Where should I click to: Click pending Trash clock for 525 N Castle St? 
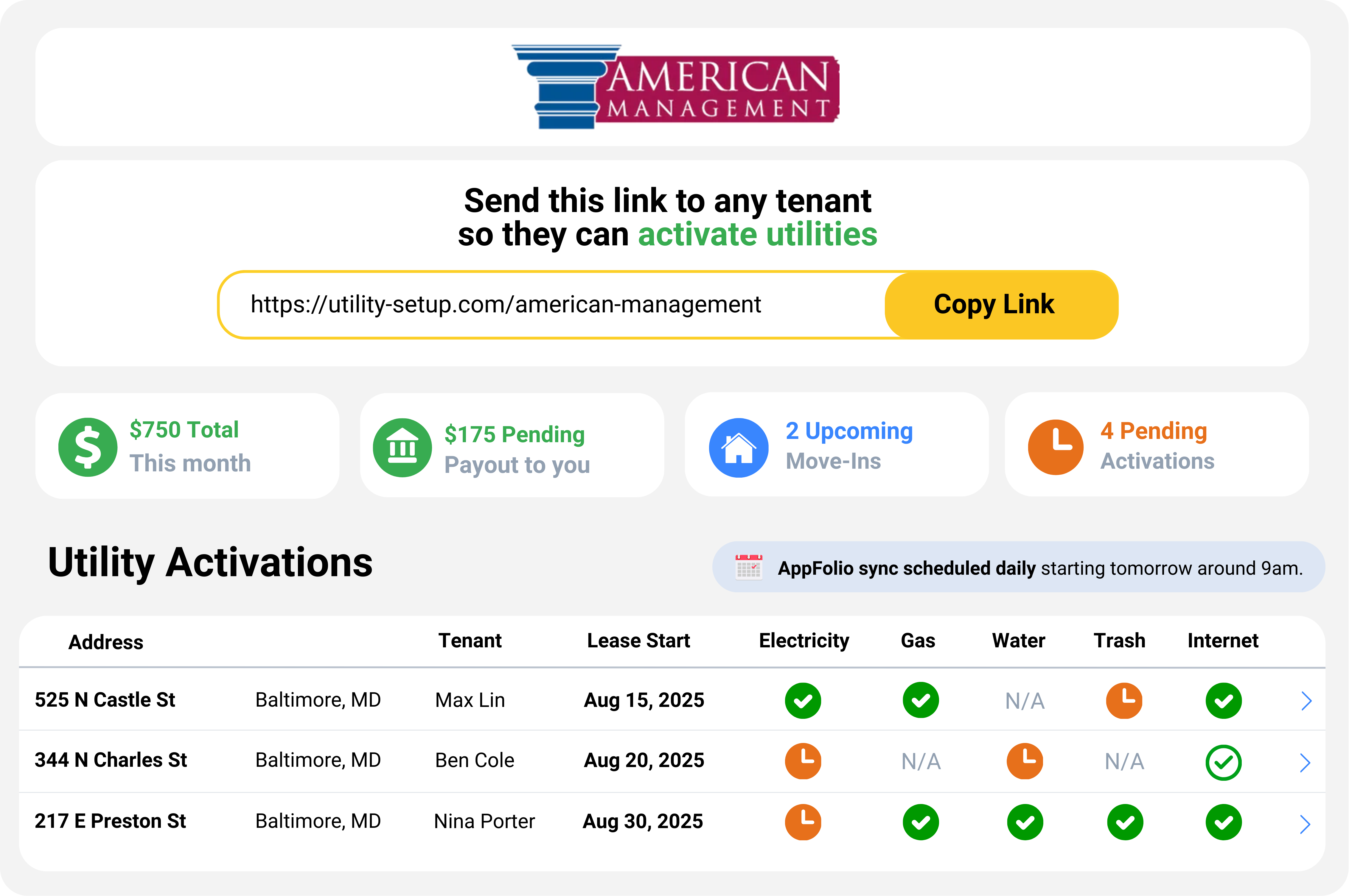click(x=1124, y=700)
